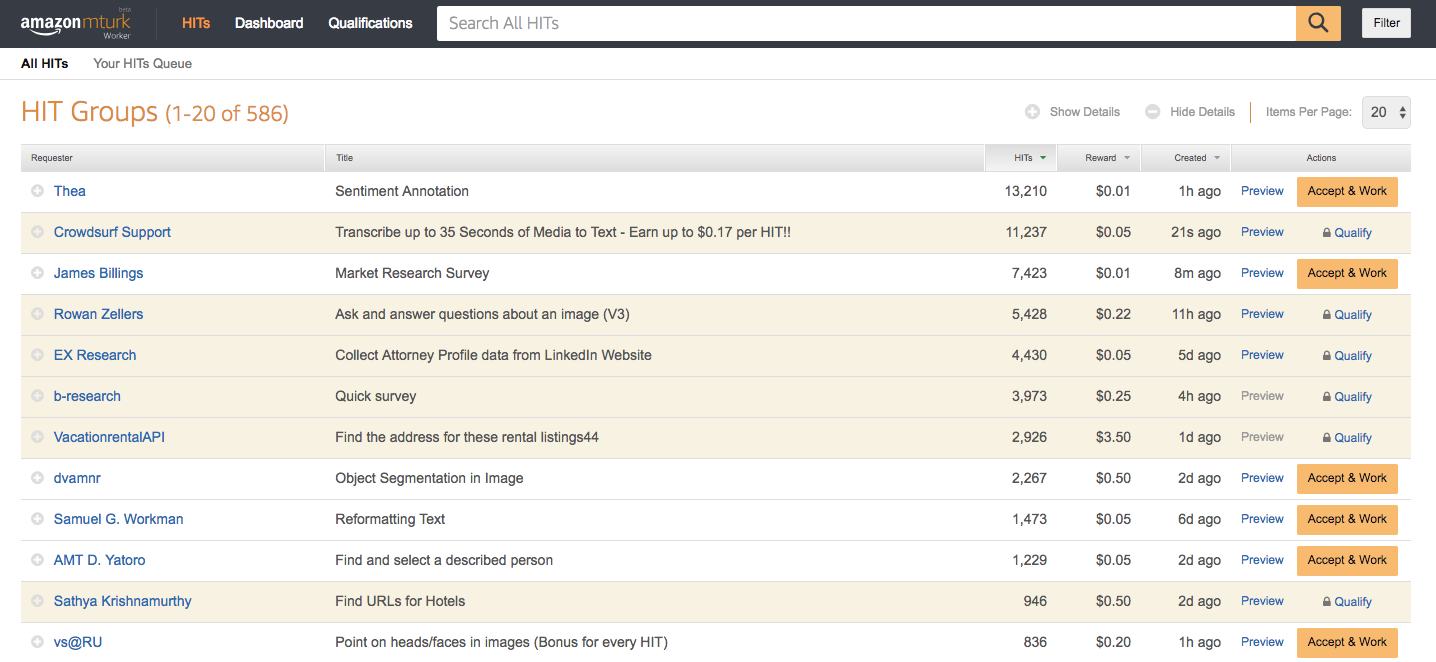
Task: Open the Items Per Page dropdown
Action: click(1386, 112)
